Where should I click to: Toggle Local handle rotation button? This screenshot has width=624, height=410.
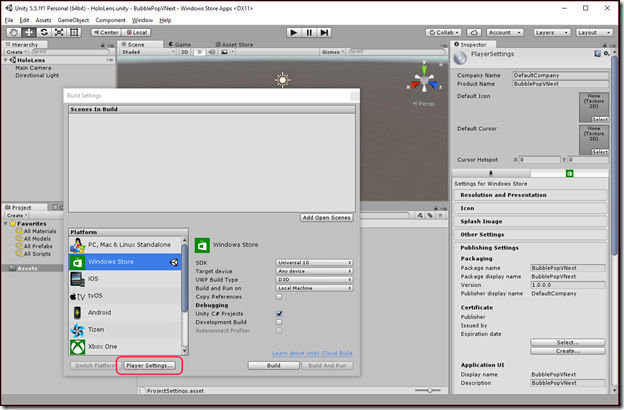[136, 33]
